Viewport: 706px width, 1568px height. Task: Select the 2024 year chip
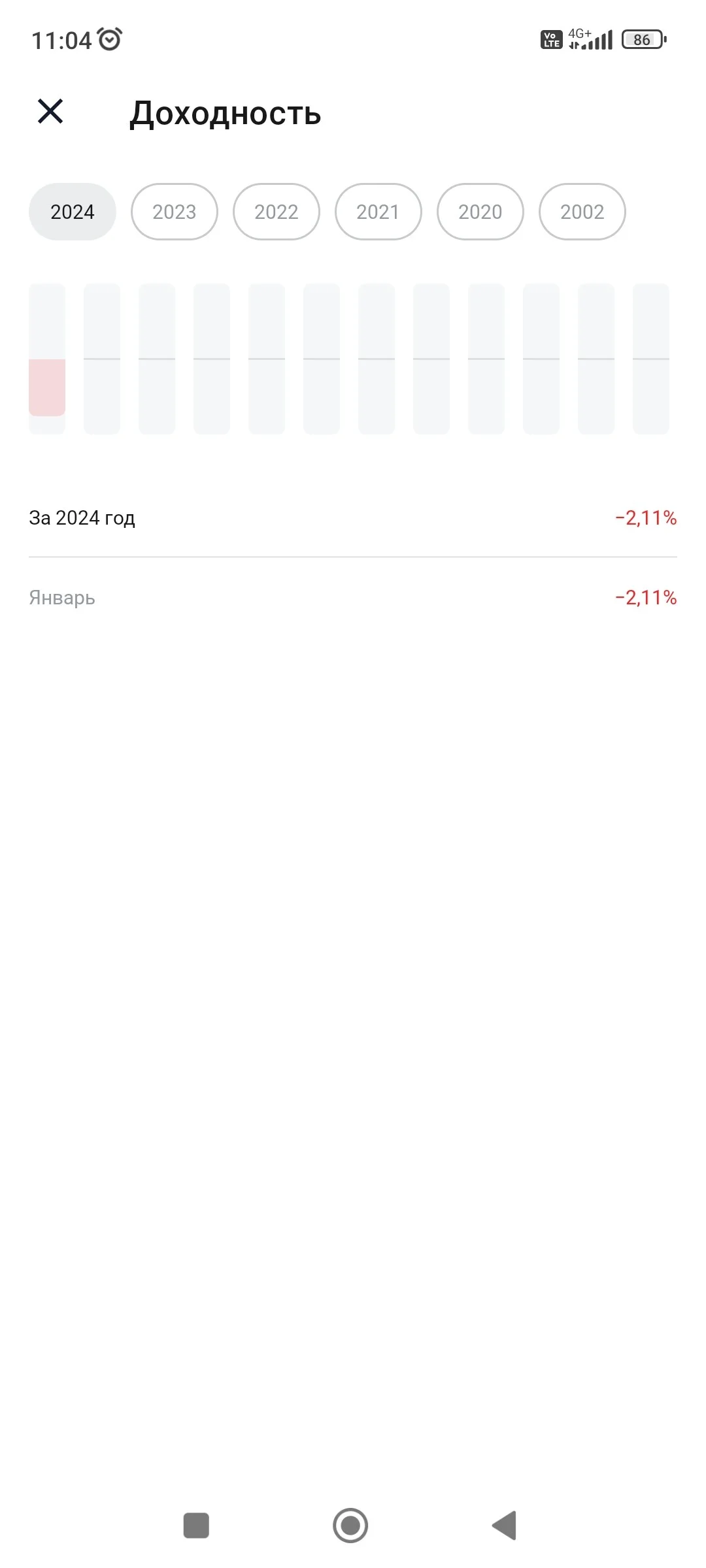pos(73,212)
